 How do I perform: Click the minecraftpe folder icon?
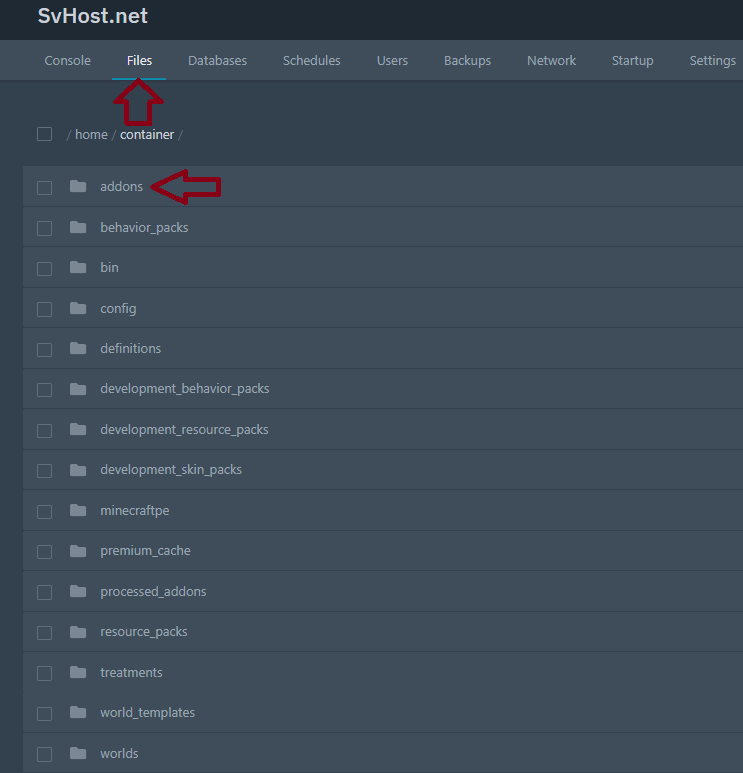(78, 510)
